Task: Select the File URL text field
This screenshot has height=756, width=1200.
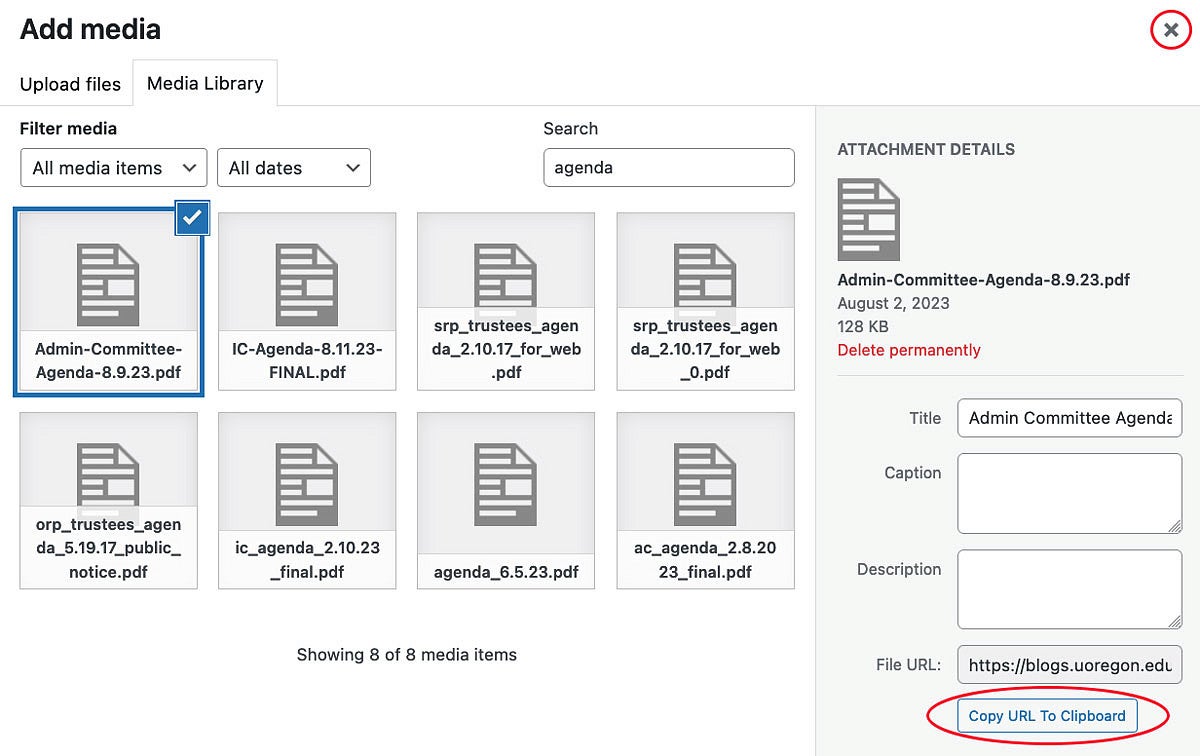Action: [x=1069, y=664]
